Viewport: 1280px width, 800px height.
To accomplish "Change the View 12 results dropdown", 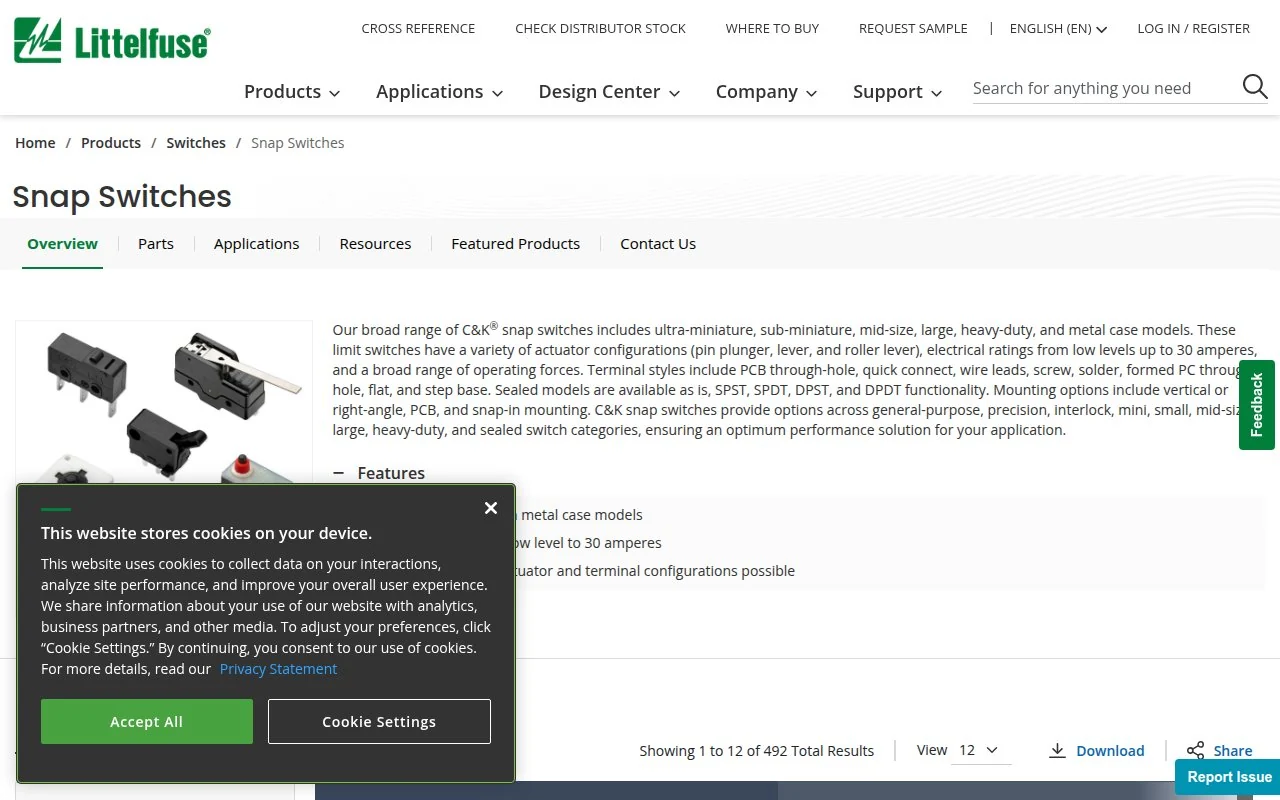I will 980,750.
